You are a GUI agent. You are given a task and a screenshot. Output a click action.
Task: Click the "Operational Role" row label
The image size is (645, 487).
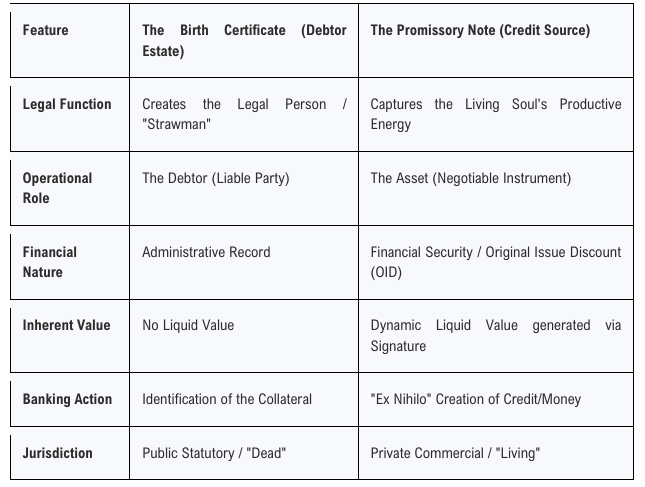coord(58,188)
